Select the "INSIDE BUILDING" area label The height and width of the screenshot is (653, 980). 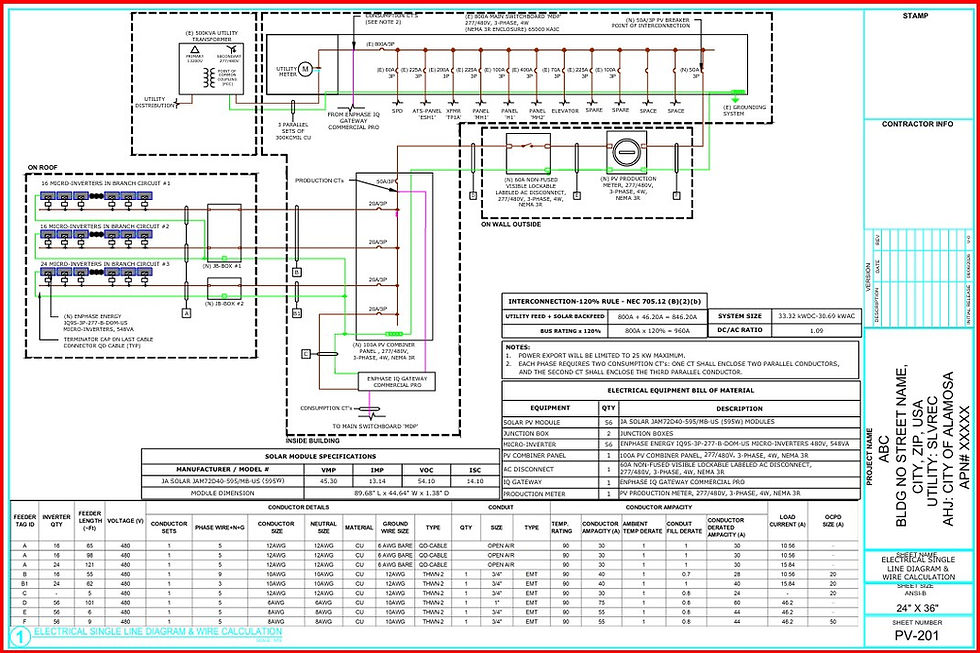tap(312, 441)
